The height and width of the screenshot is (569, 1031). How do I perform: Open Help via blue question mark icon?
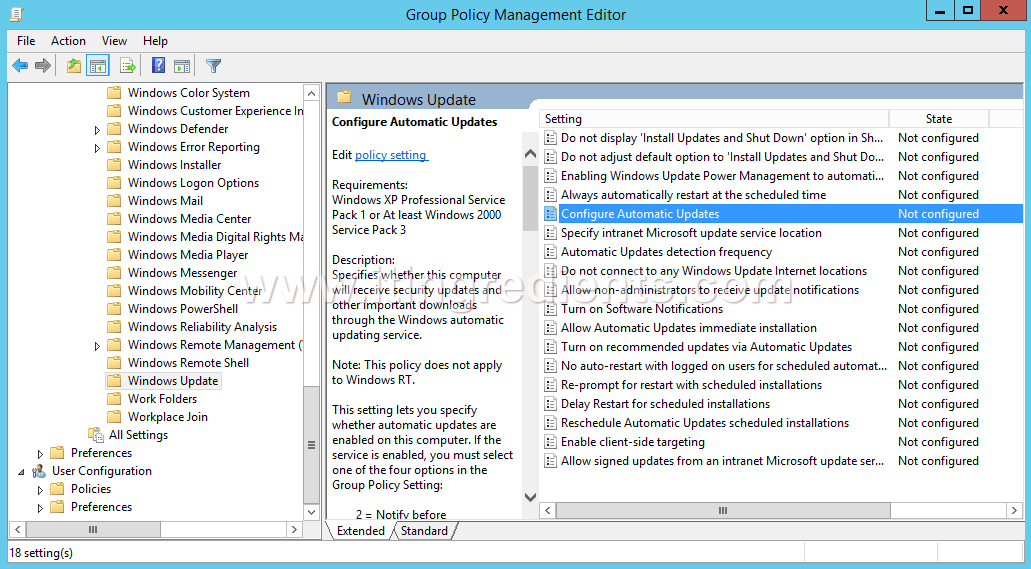[x=158, y=66]
